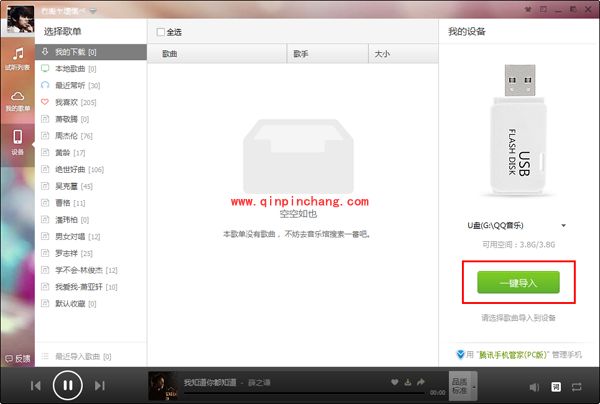
Task: Pause the current song
Action: (x=68, y=385)
